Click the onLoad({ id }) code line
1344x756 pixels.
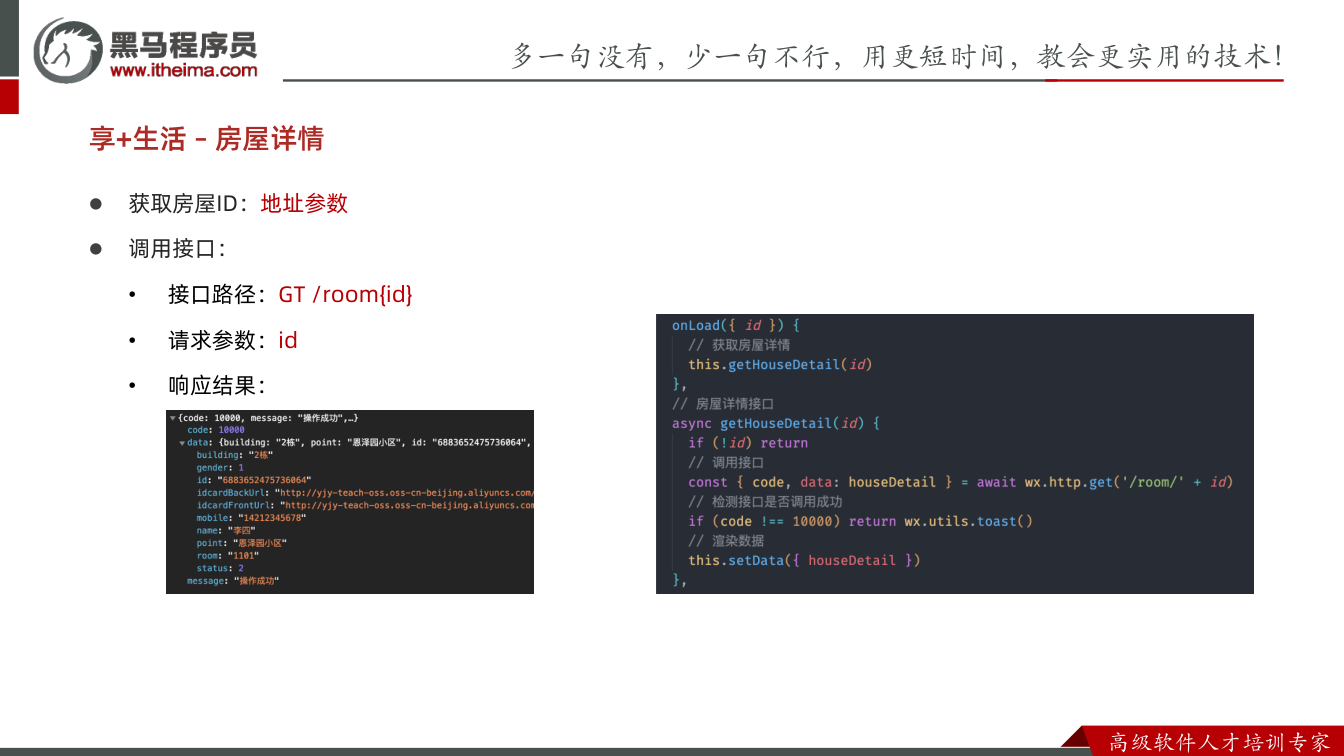click(x=736, y=326)
